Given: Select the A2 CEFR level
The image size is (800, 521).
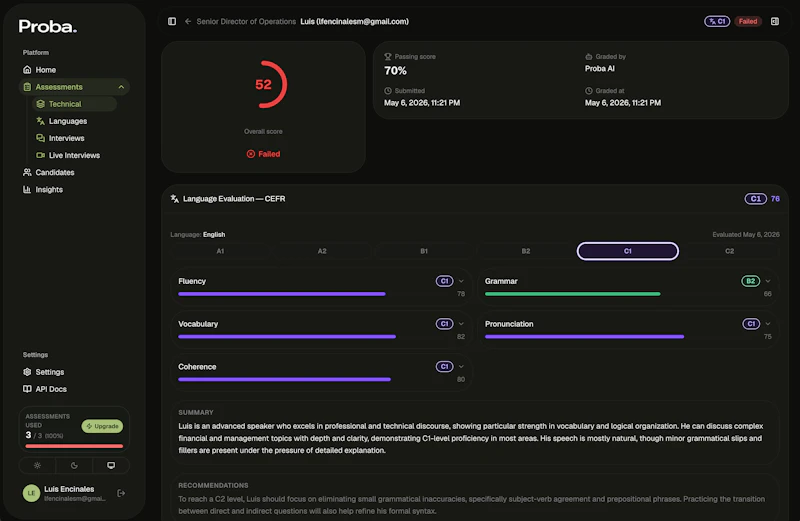Looking at the screenshot, I should (322, 251).
